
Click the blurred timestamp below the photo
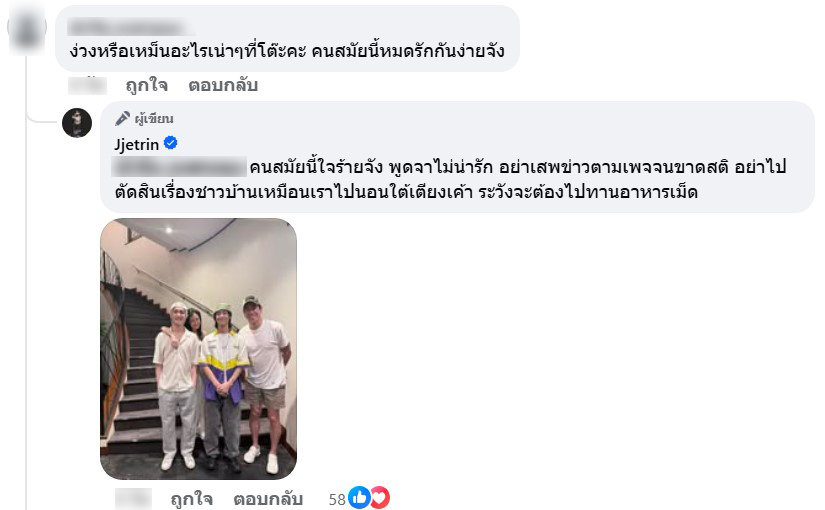click(133, 498)
